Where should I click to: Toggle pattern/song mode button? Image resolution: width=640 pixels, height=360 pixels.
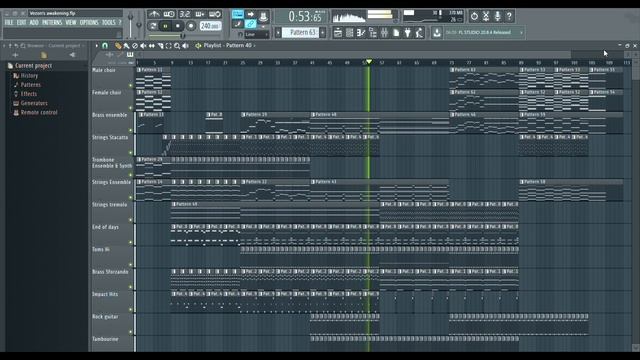[x=153, y=26]
